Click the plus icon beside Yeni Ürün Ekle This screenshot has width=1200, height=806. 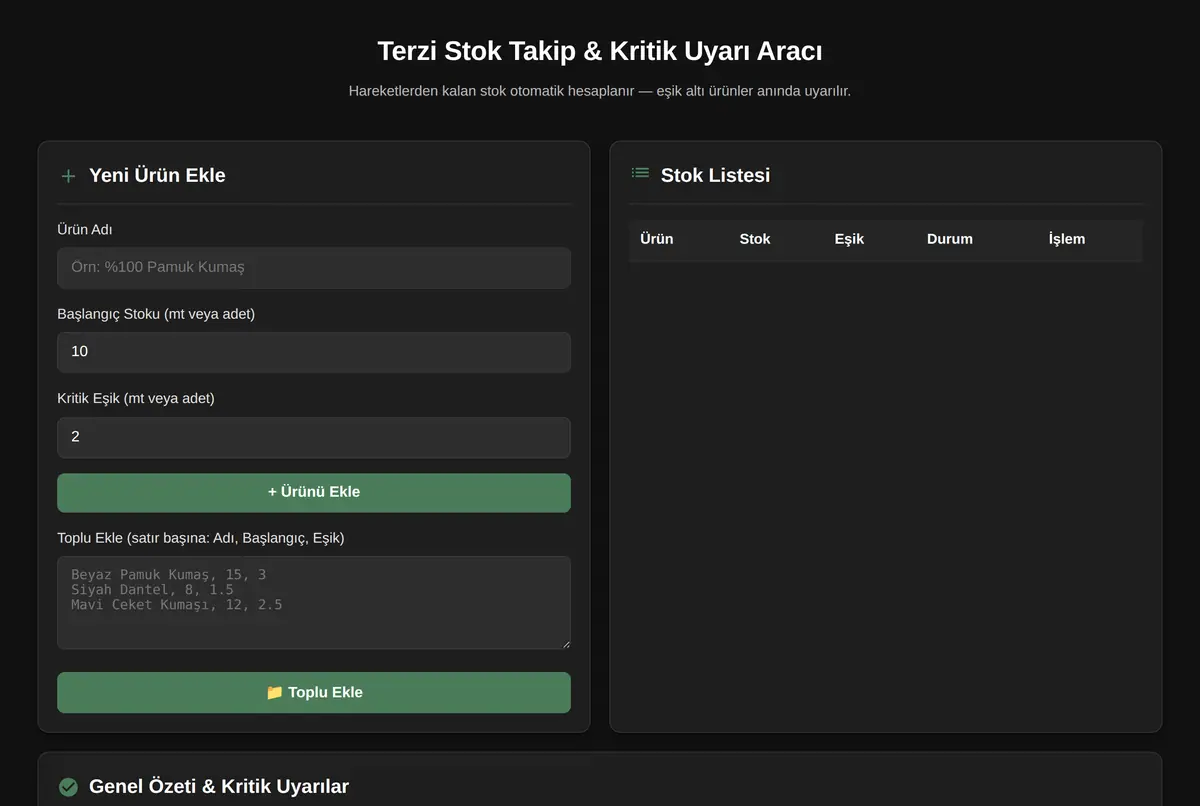[68, 176]
